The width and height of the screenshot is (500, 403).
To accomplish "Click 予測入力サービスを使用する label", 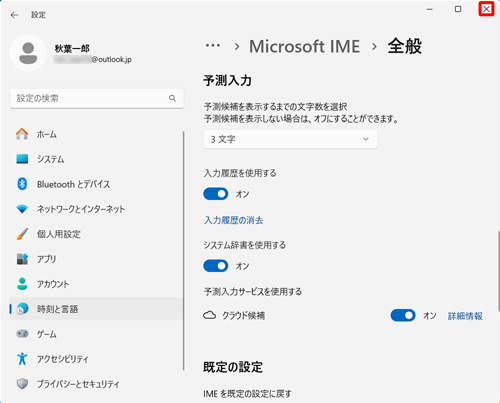I will click(253, 292).
